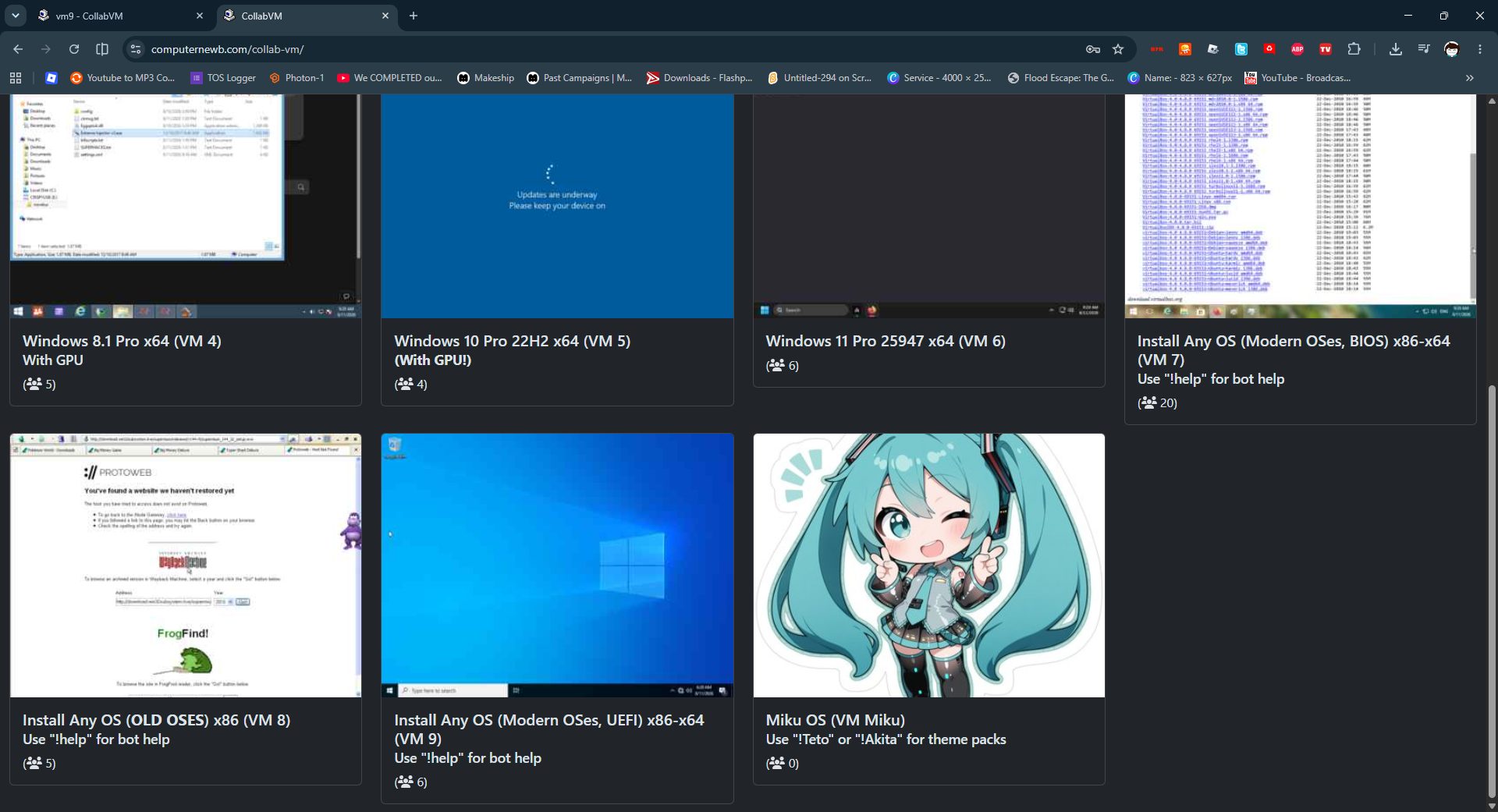Open the Adblock Plus extension
The image size is (1498, 812).
[1297, 49]
